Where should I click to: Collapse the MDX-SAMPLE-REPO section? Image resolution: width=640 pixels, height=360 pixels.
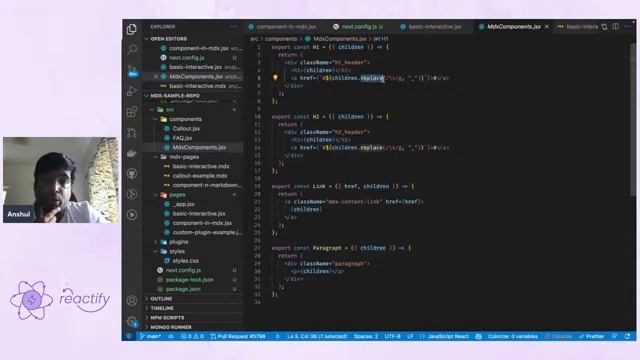coord(175,96)
